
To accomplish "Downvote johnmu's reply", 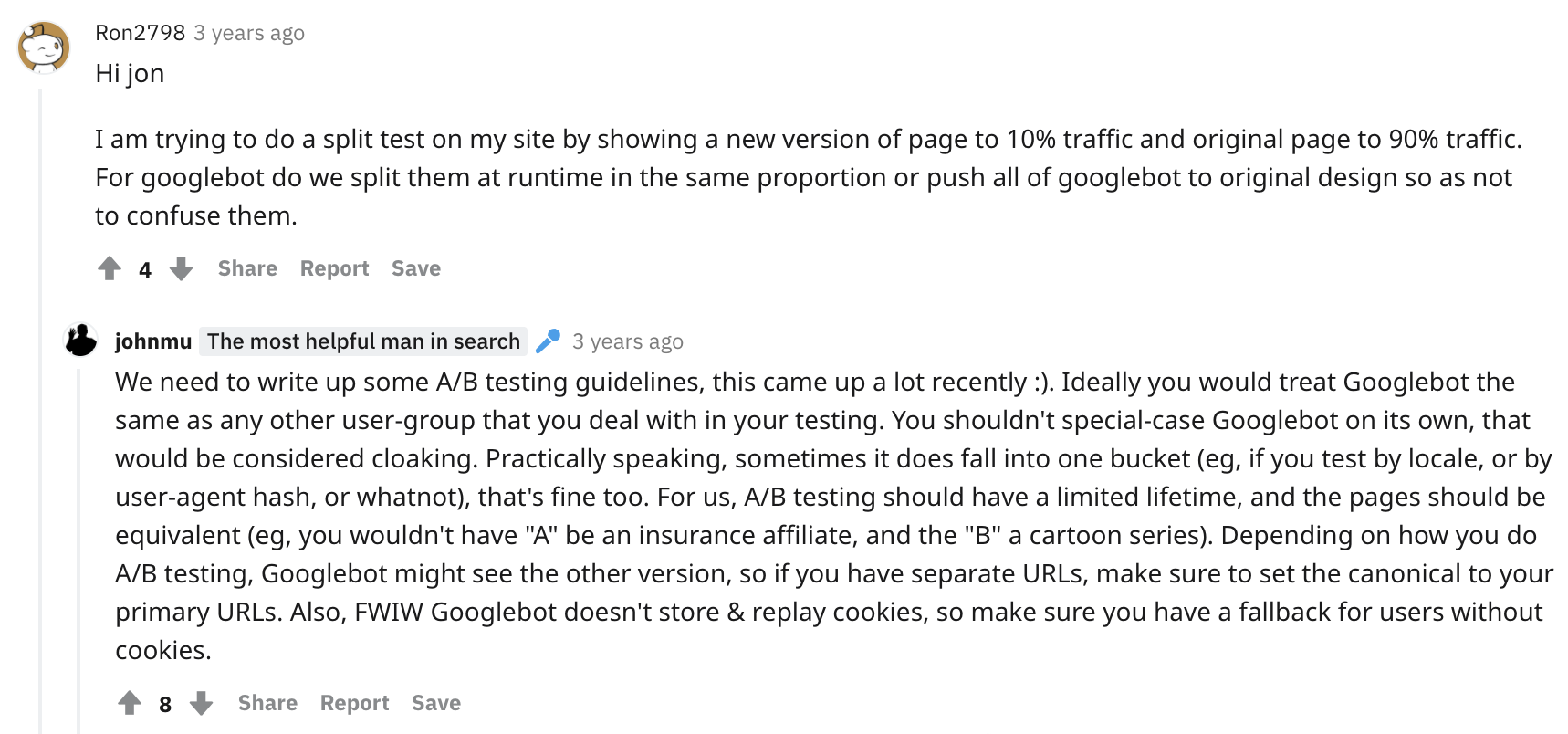I will pyautogui.click(x=202, y=703).
